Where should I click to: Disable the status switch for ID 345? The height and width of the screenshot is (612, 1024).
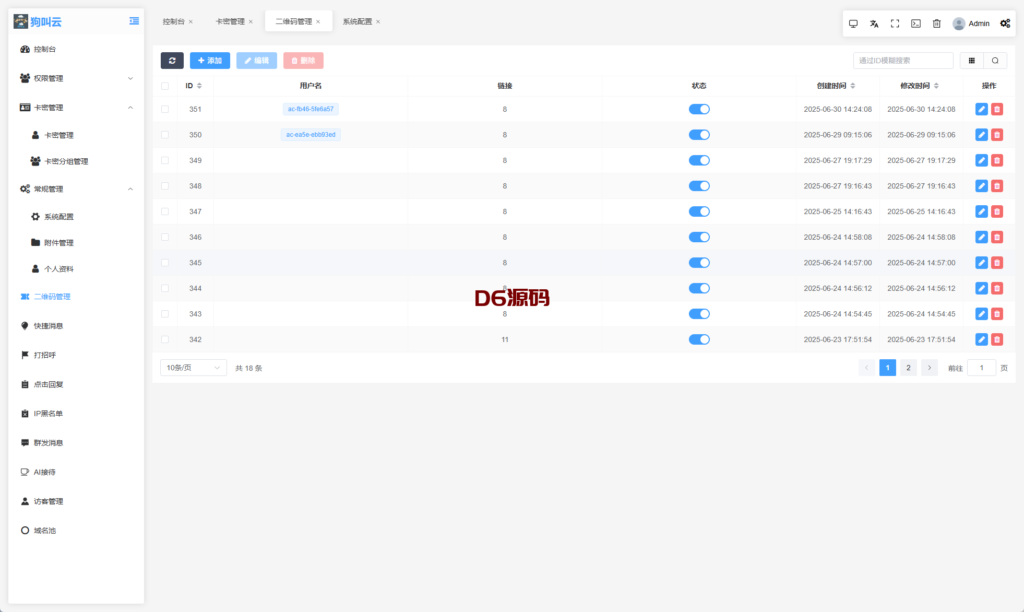coord(699,263)
